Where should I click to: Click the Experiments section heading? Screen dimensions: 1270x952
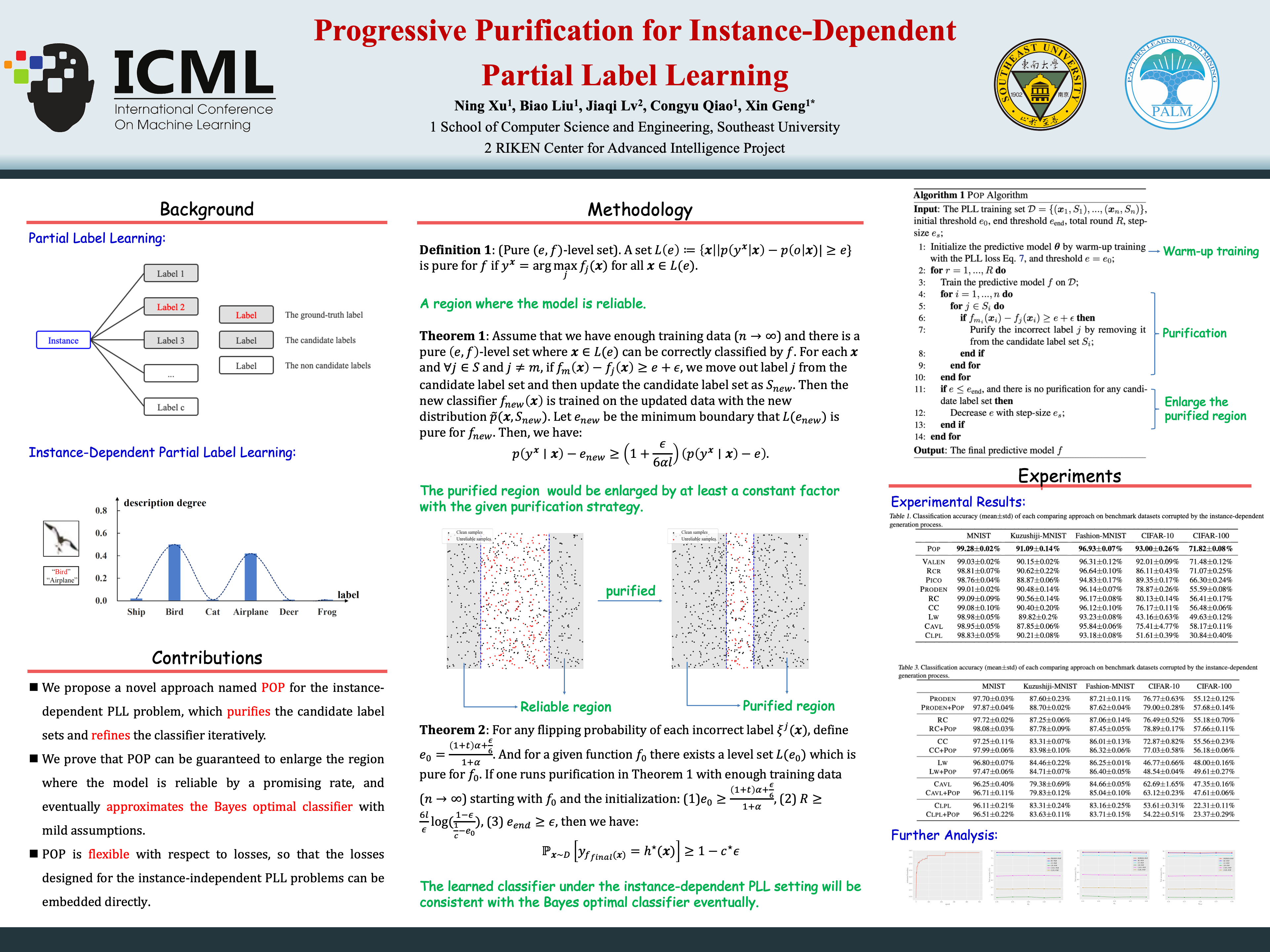click(x=1069, y=476)
